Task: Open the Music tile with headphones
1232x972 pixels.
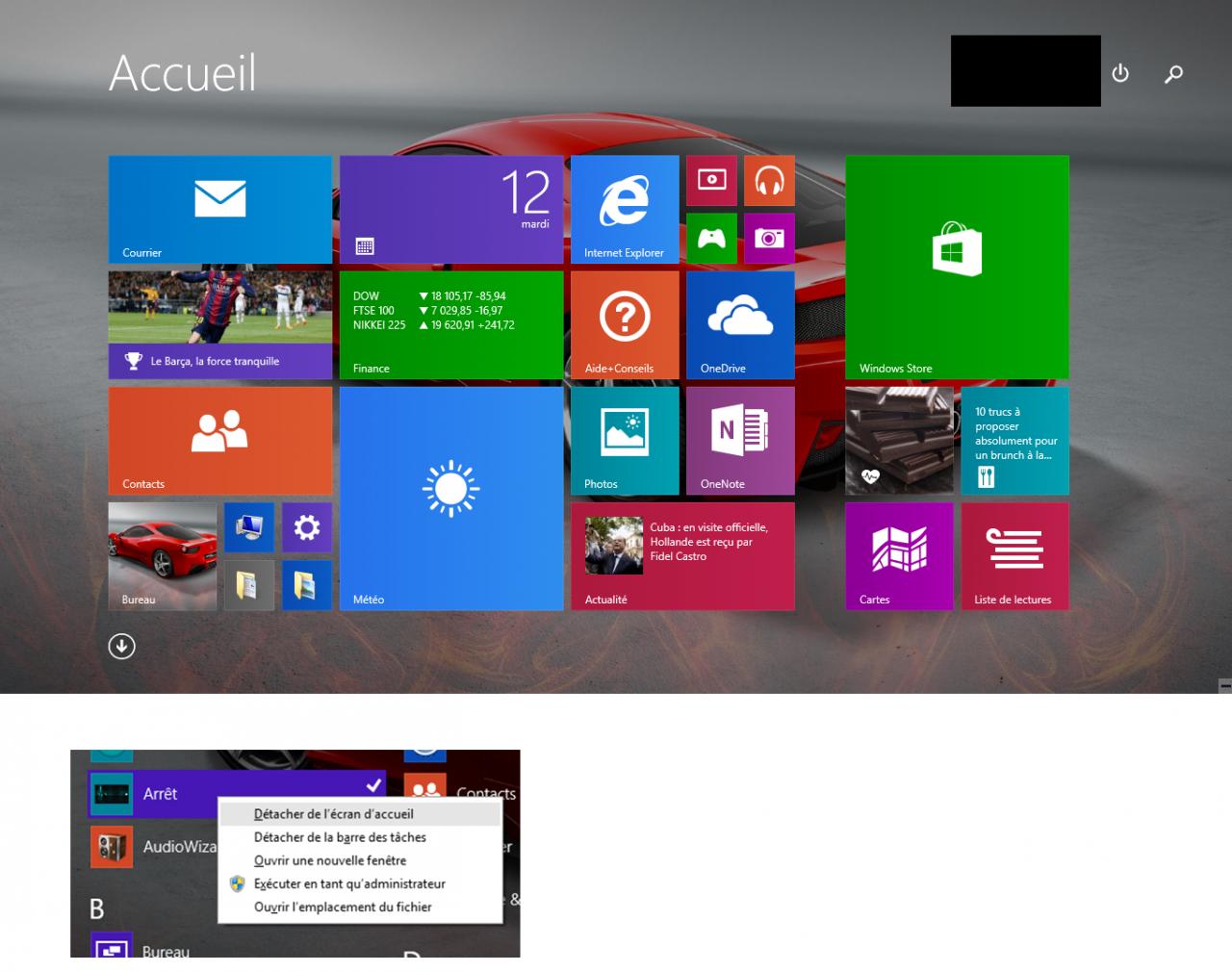Action: [769, 181]
